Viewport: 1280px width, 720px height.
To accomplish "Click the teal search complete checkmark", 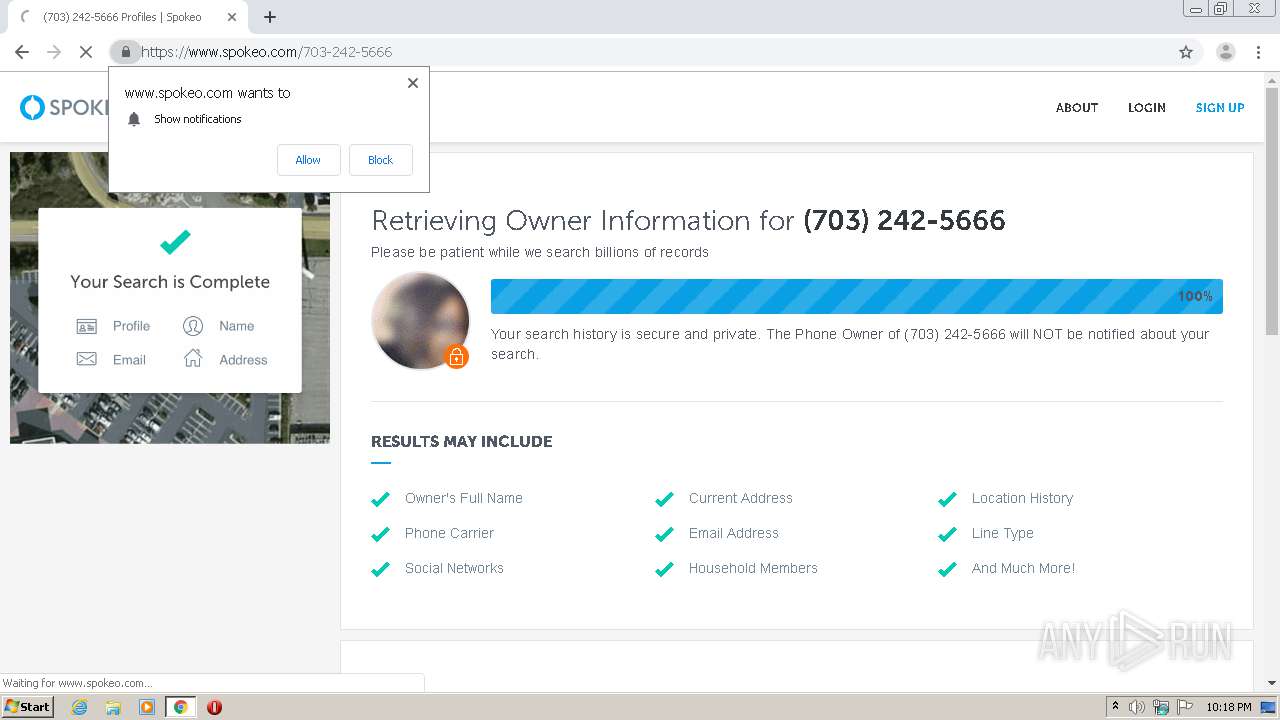I will [x=175, y=242].
